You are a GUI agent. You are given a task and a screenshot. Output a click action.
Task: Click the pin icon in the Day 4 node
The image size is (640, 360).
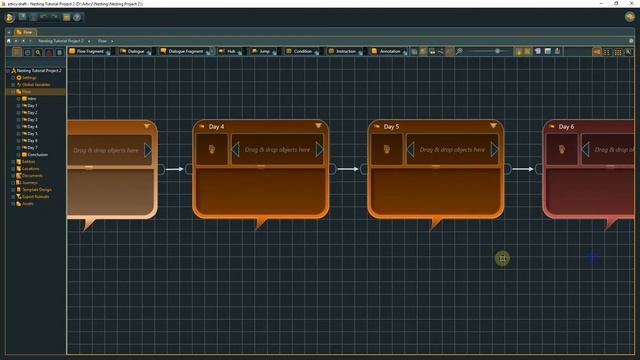[211, 149]
